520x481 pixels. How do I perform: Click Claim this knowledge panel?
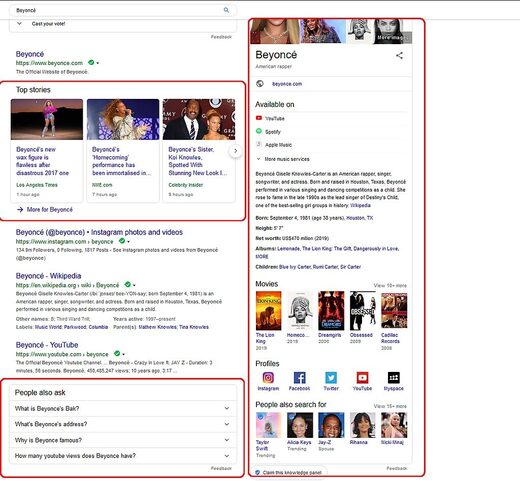(292, 472)
